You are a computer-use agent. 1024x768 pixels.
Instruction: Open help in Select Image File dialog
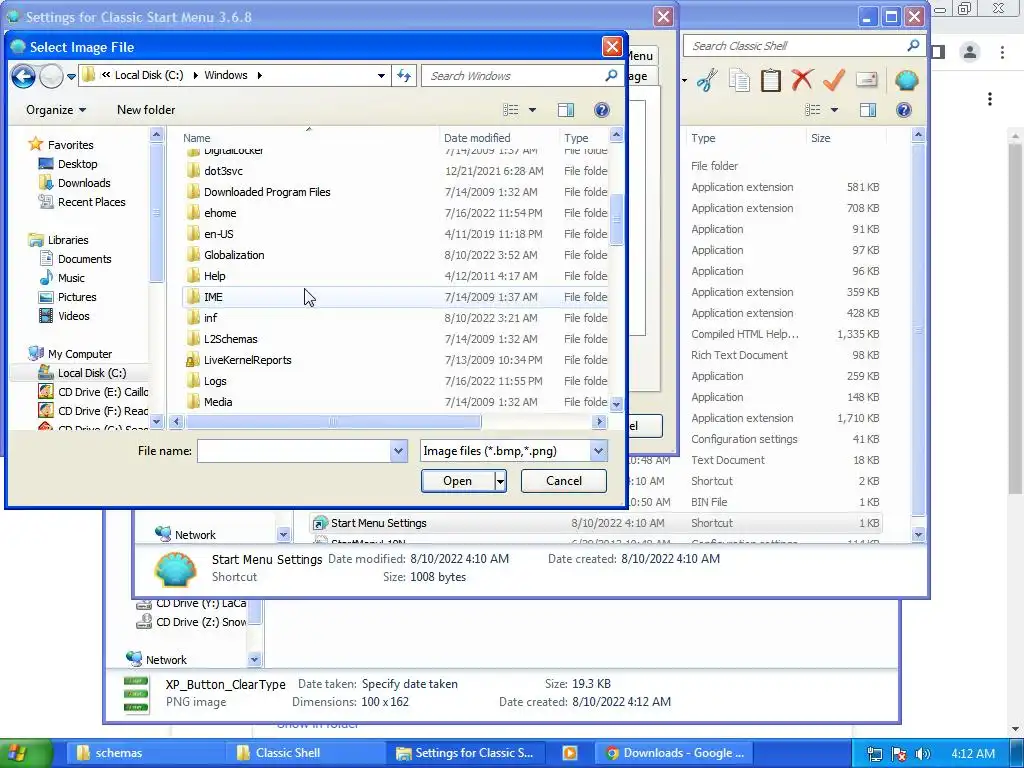pyautogui.click(x=601, y=110)
